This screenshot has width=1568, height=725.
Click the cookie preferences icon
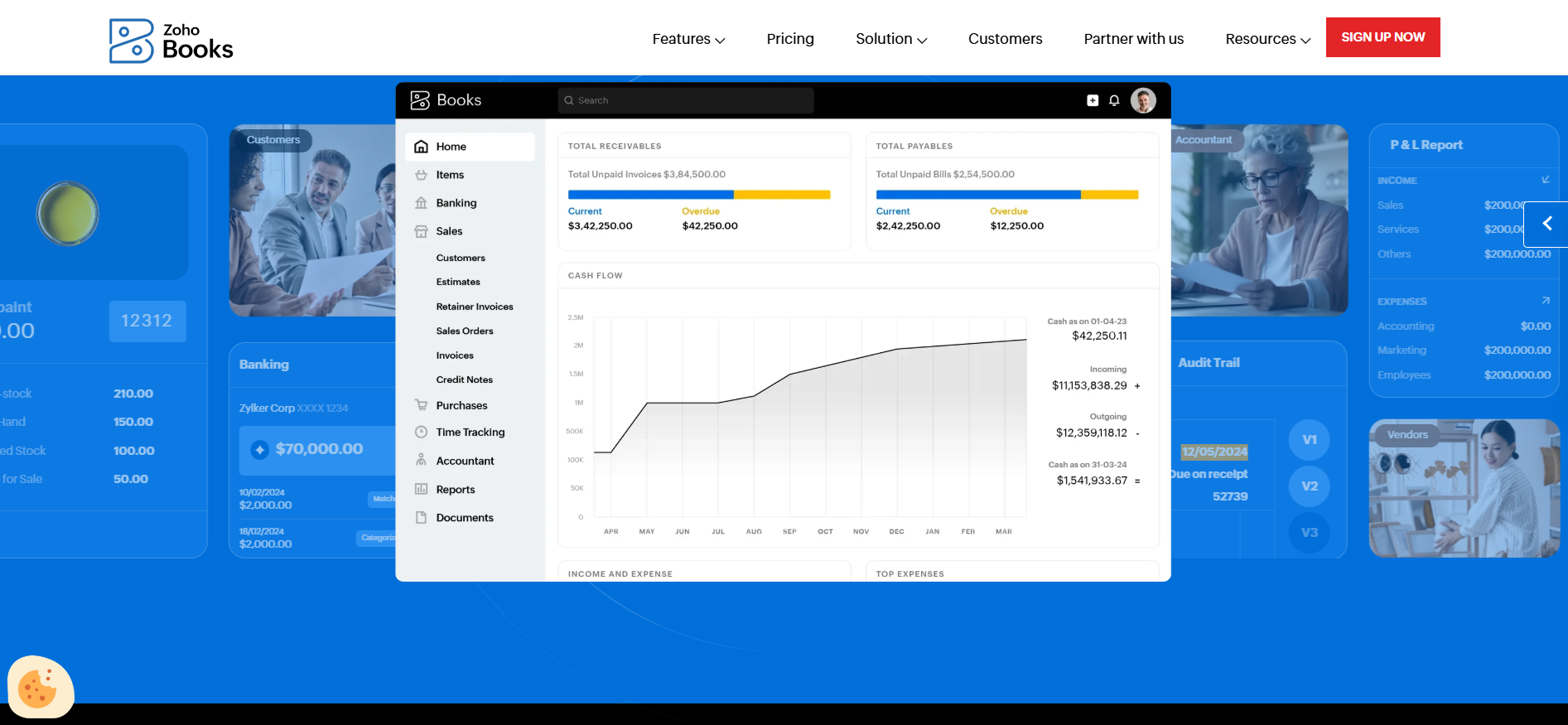39,687
